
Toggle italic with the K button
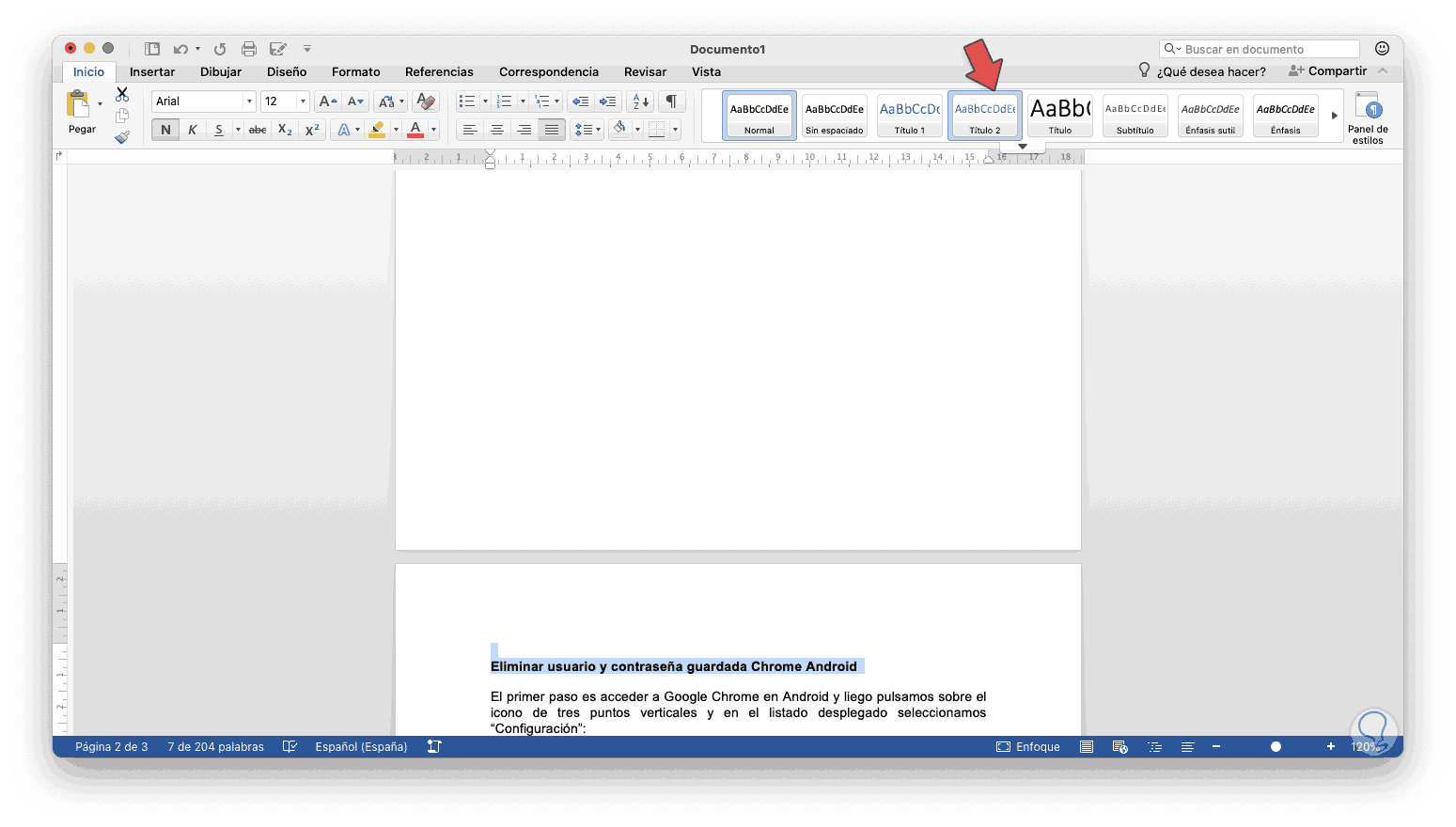coord(192,130)
